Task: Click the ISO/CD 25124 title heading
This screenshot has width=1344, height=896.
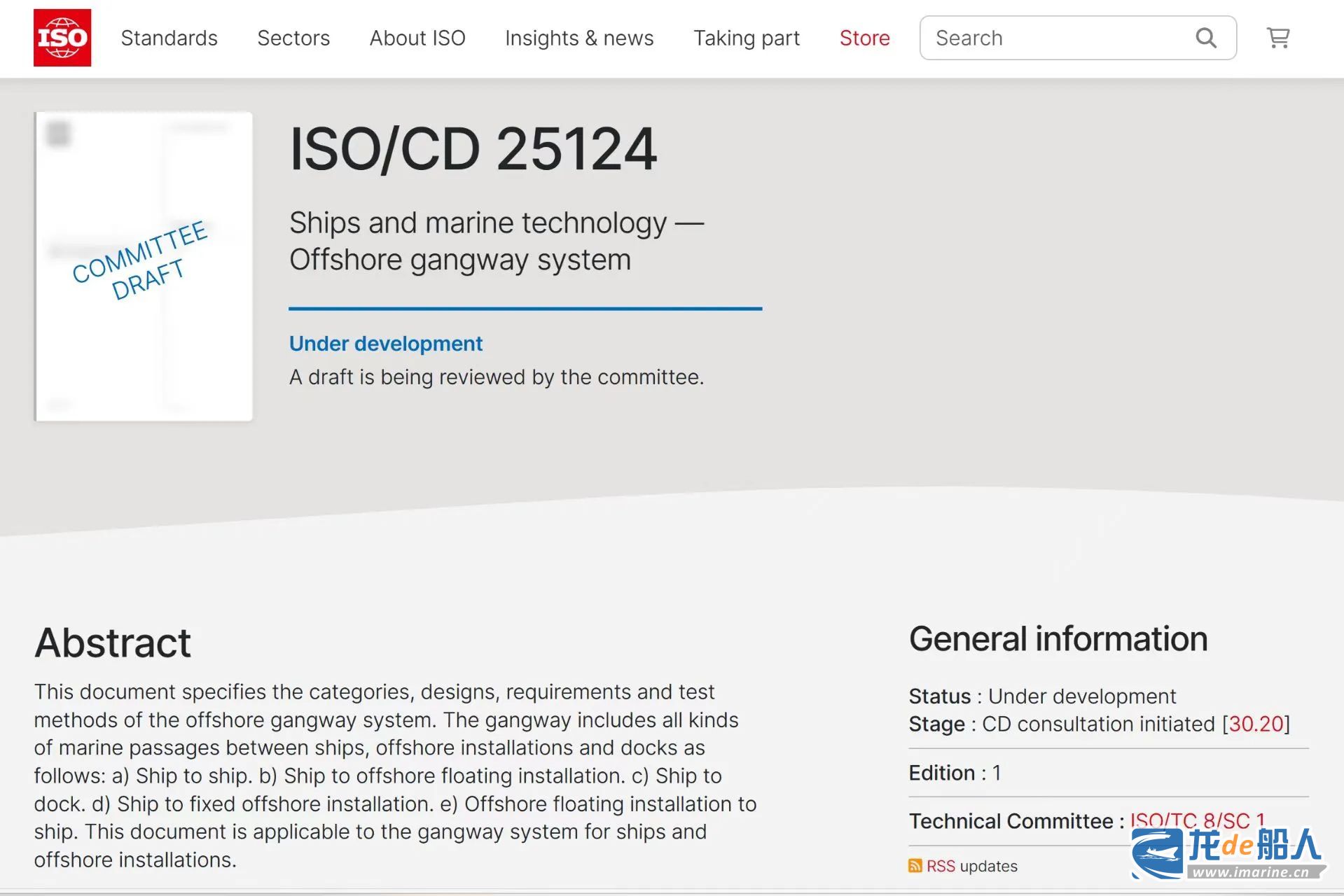Action: [473, 149]
